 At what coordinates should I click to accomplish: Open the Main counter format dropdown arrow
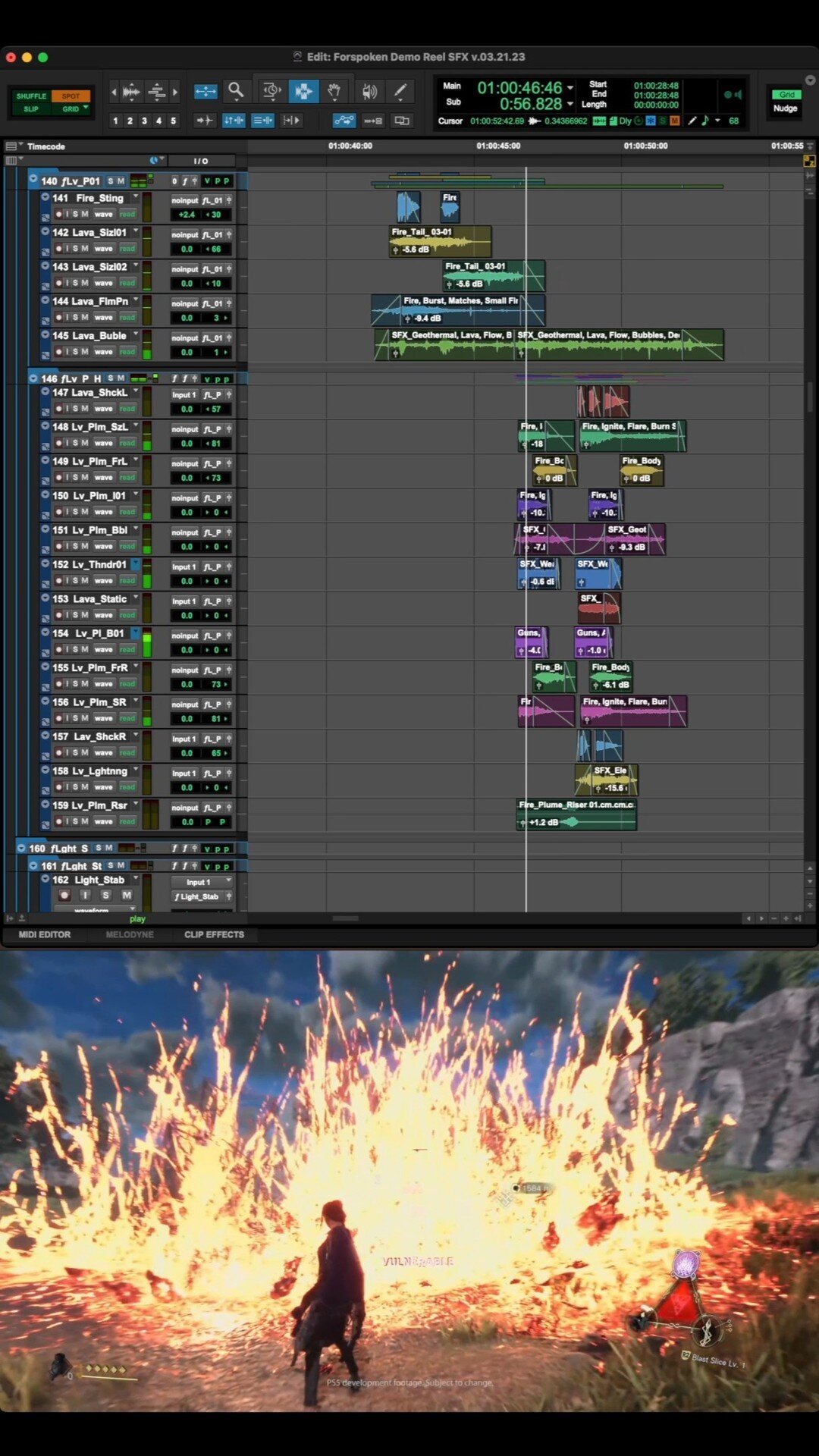[570, 88]
